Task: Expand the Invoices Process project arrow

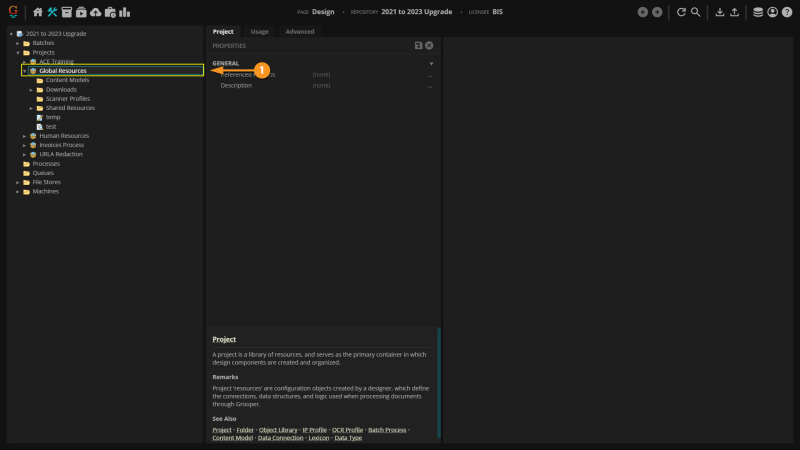Action: (x=24, y=145)
